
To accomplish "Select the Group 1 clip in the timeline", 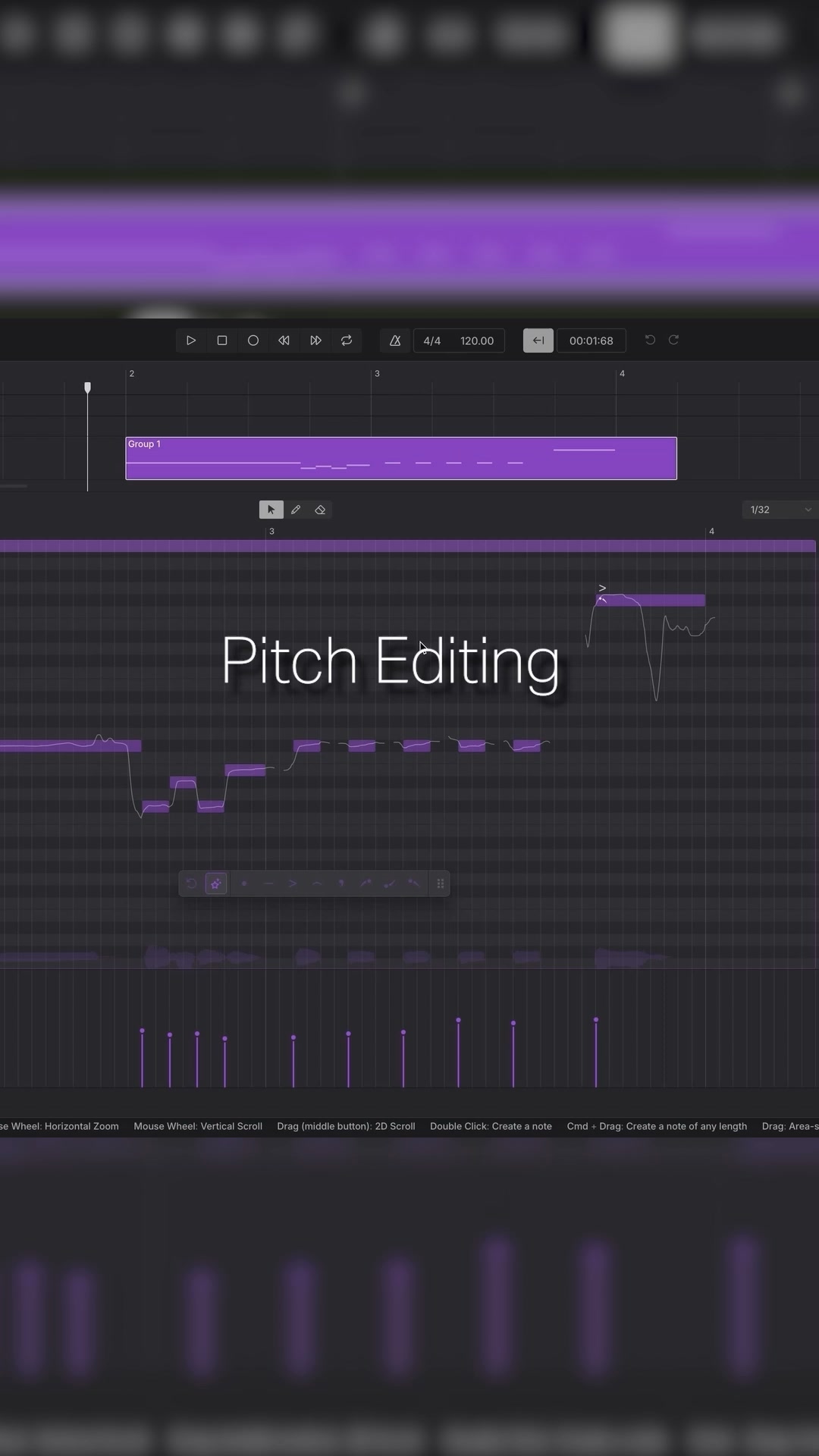I will pyautogui.click(x=401, y=458).
